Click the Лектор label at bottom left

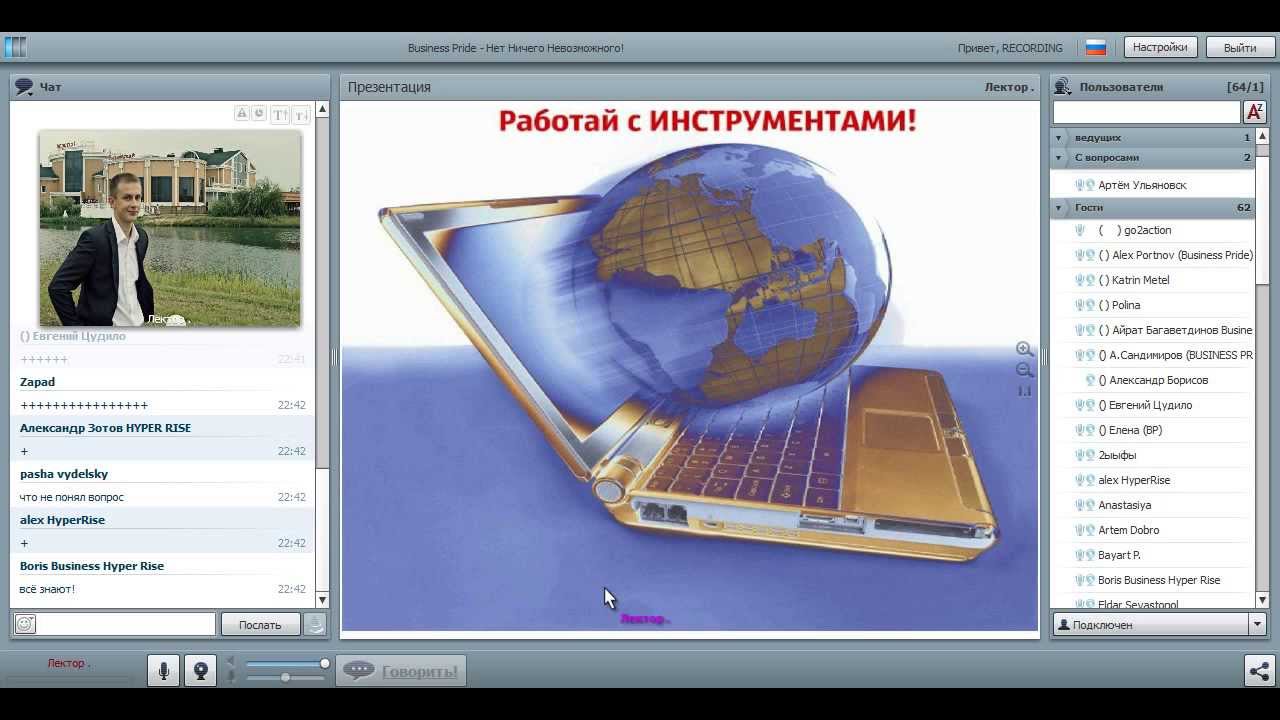click(x=68, y=663)
